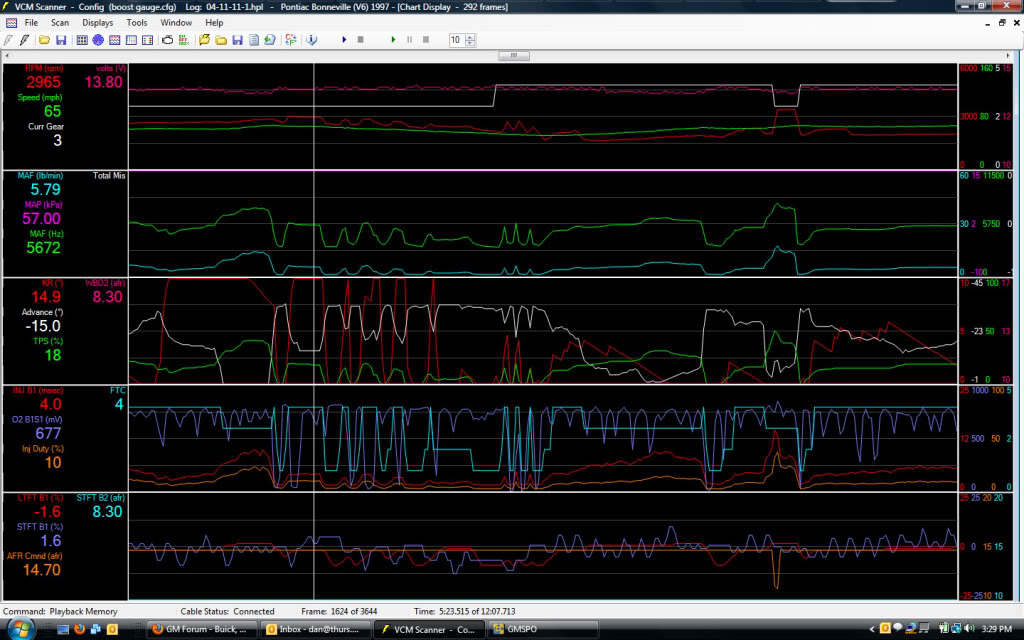Switch to Inbox mail taskbar window
This screenshot has height=640, width=1024.
(315, 629)
